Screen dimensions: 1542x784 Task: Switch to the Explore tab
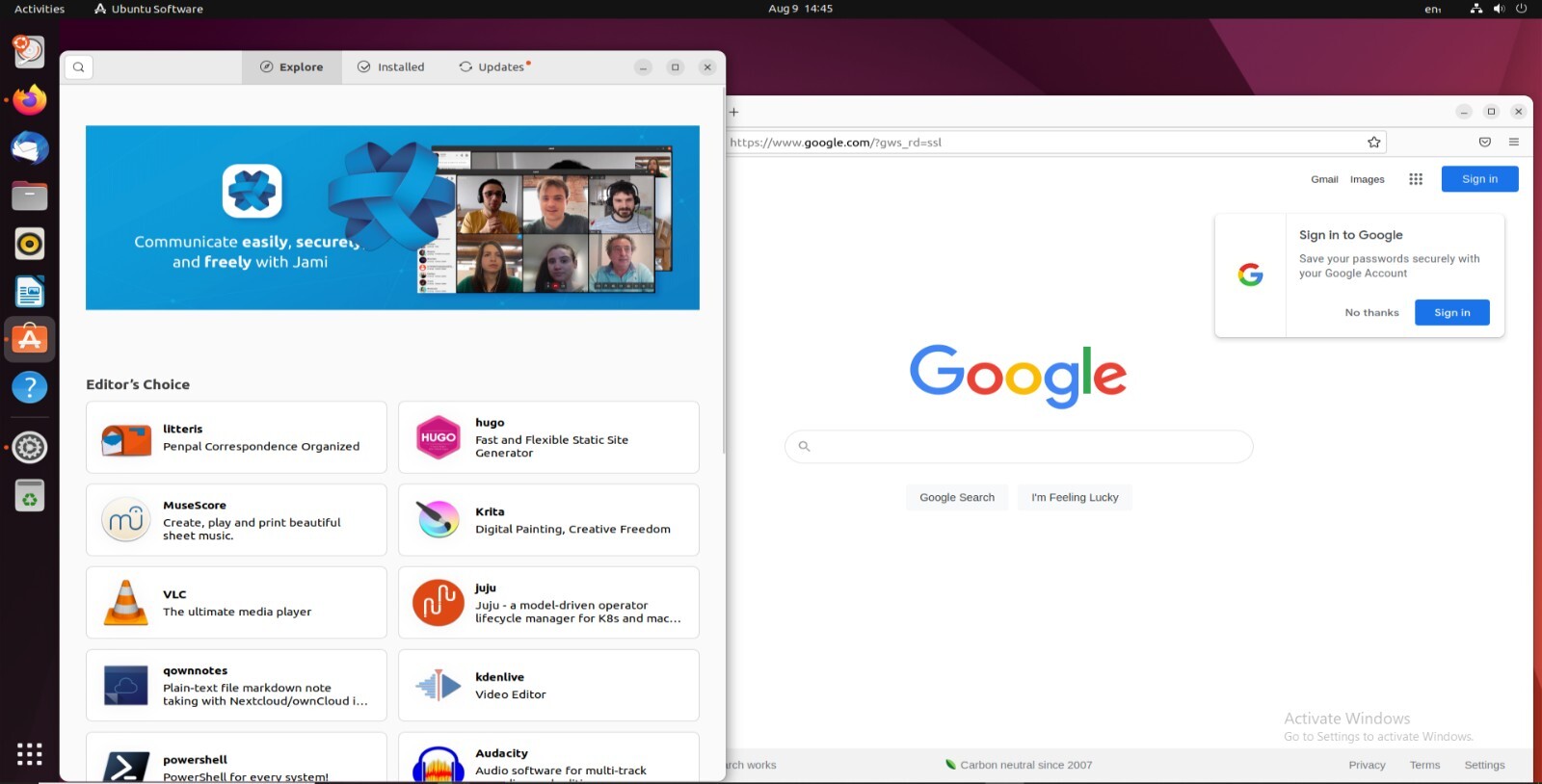click(292, 67)
